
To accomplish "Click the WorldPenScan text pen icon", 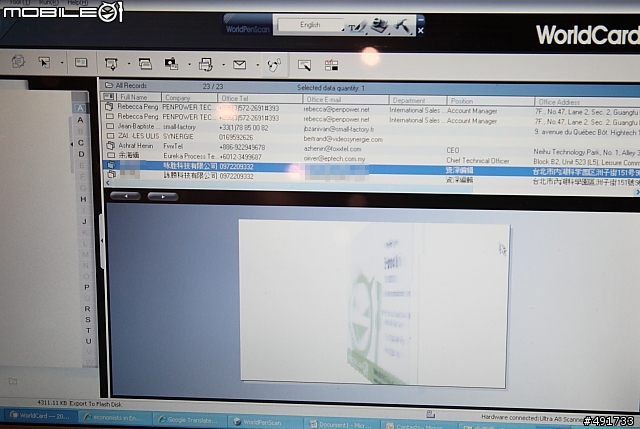I will (x=356, y=27).
